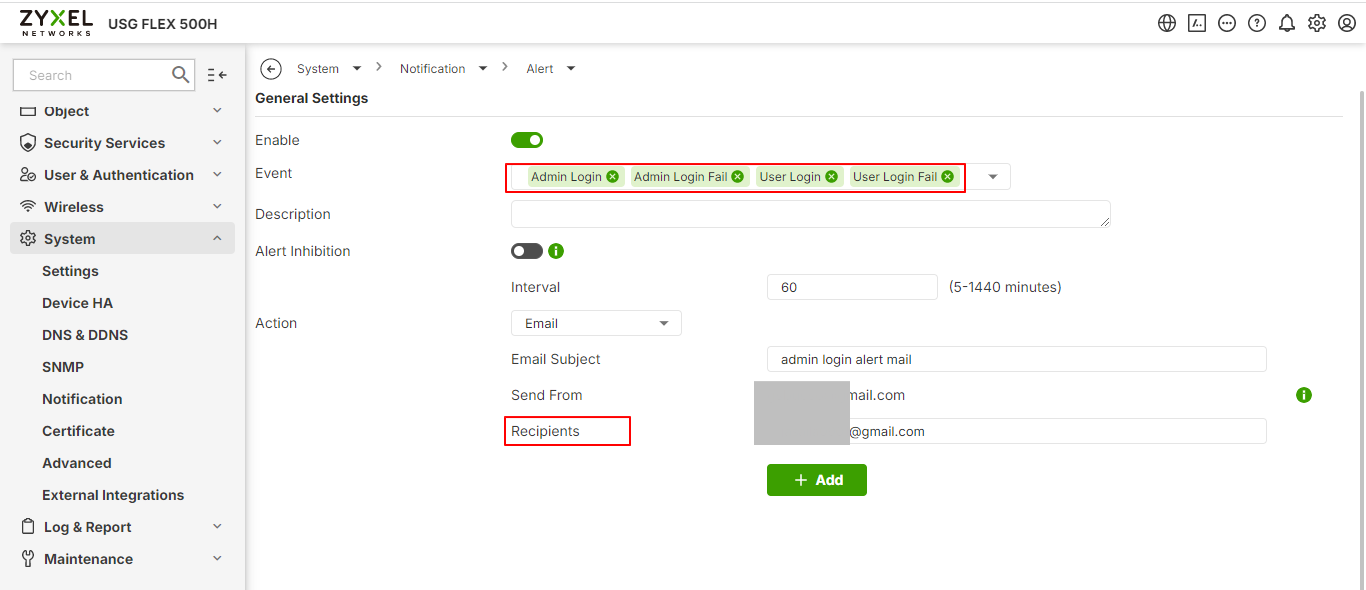
Task: Click the General Settings heading
Action: [312, 98]
